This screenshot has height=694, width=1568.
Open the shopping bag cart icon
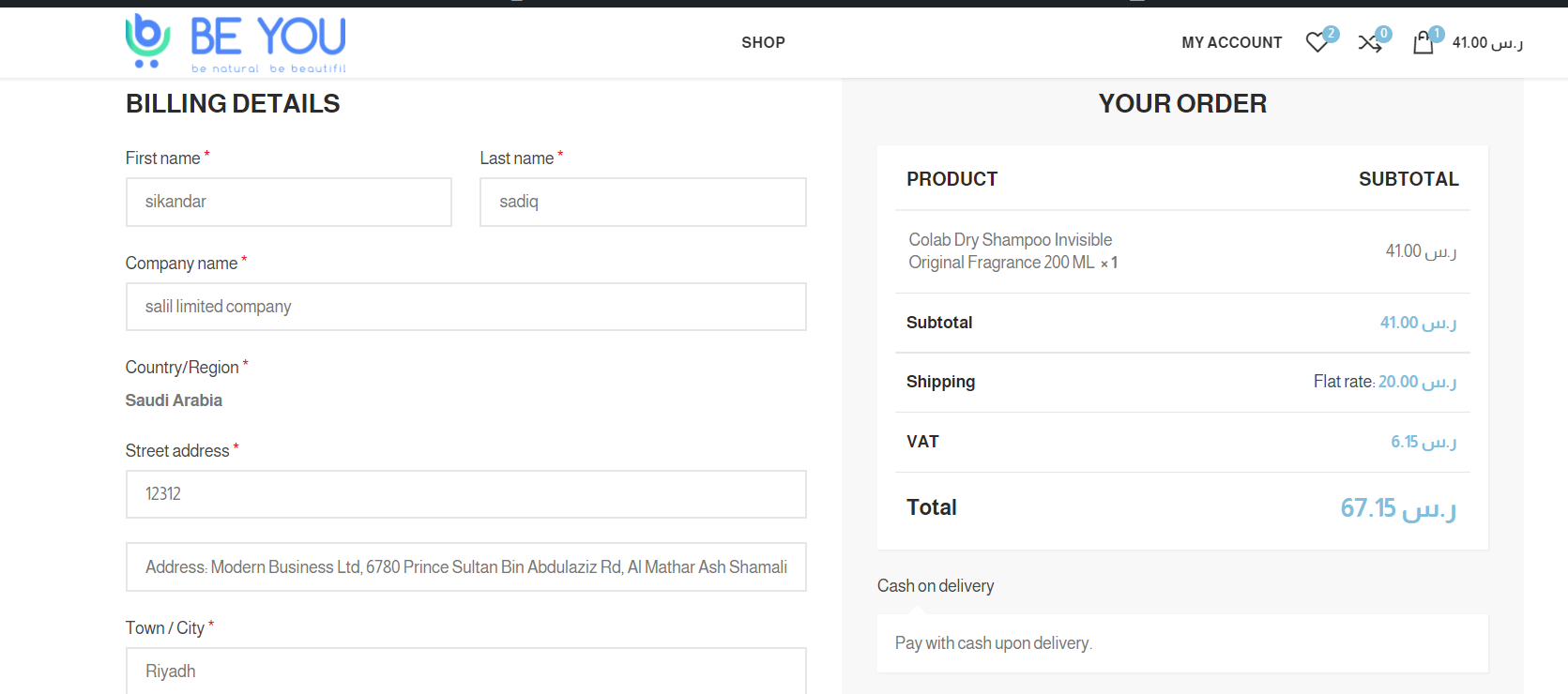(x=1423, y=42)
